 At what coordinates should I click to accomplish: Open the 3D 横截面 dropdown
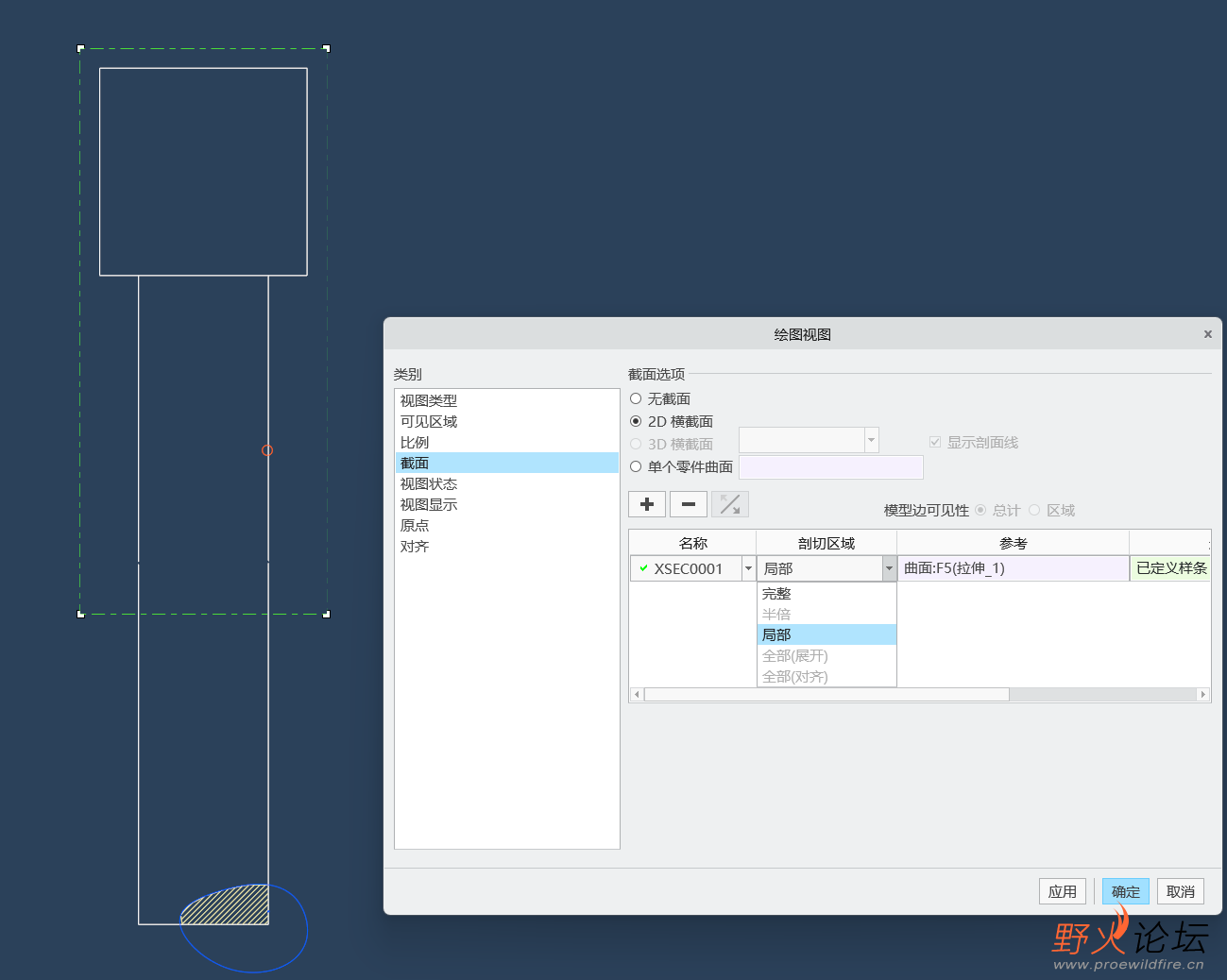(871, 440)
